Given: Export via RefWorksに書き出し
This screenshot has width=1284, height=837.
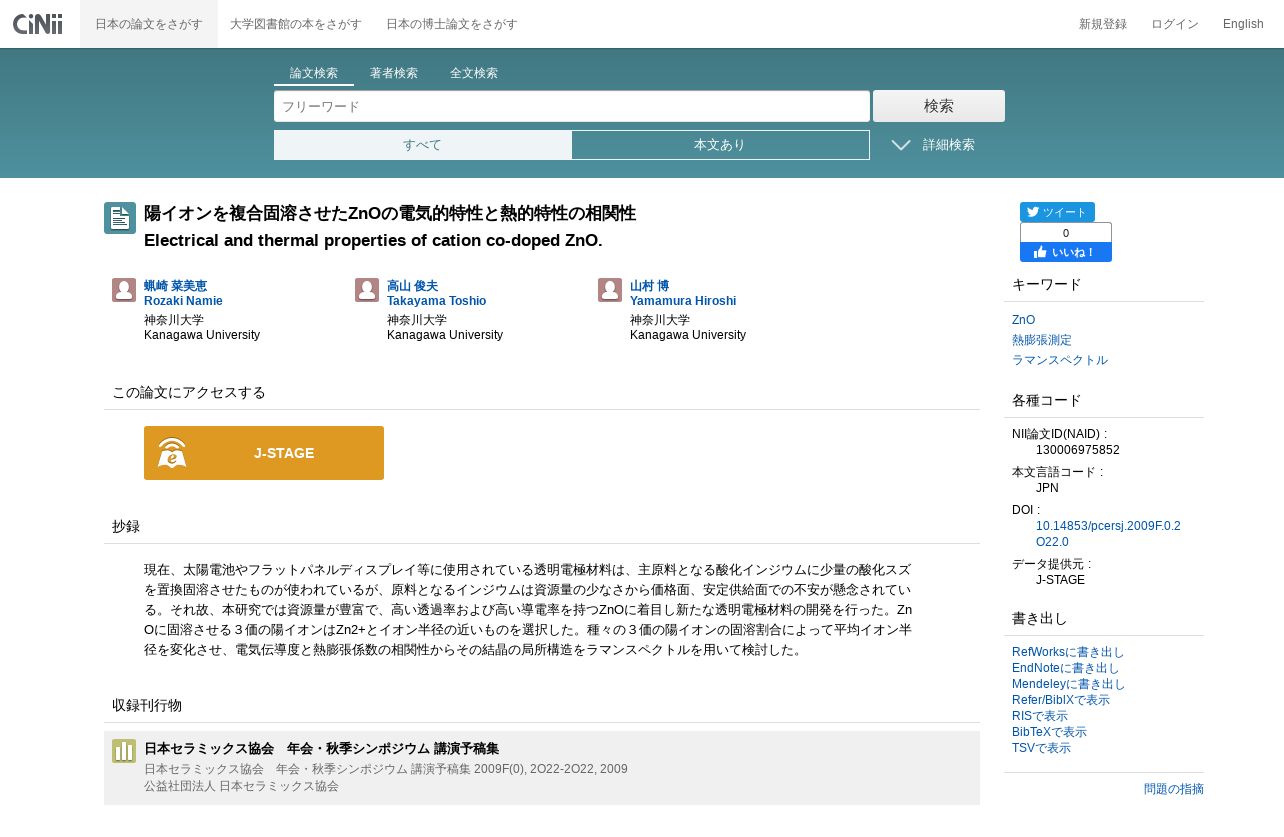Looking at the screenshot, I should (1068, 652).
